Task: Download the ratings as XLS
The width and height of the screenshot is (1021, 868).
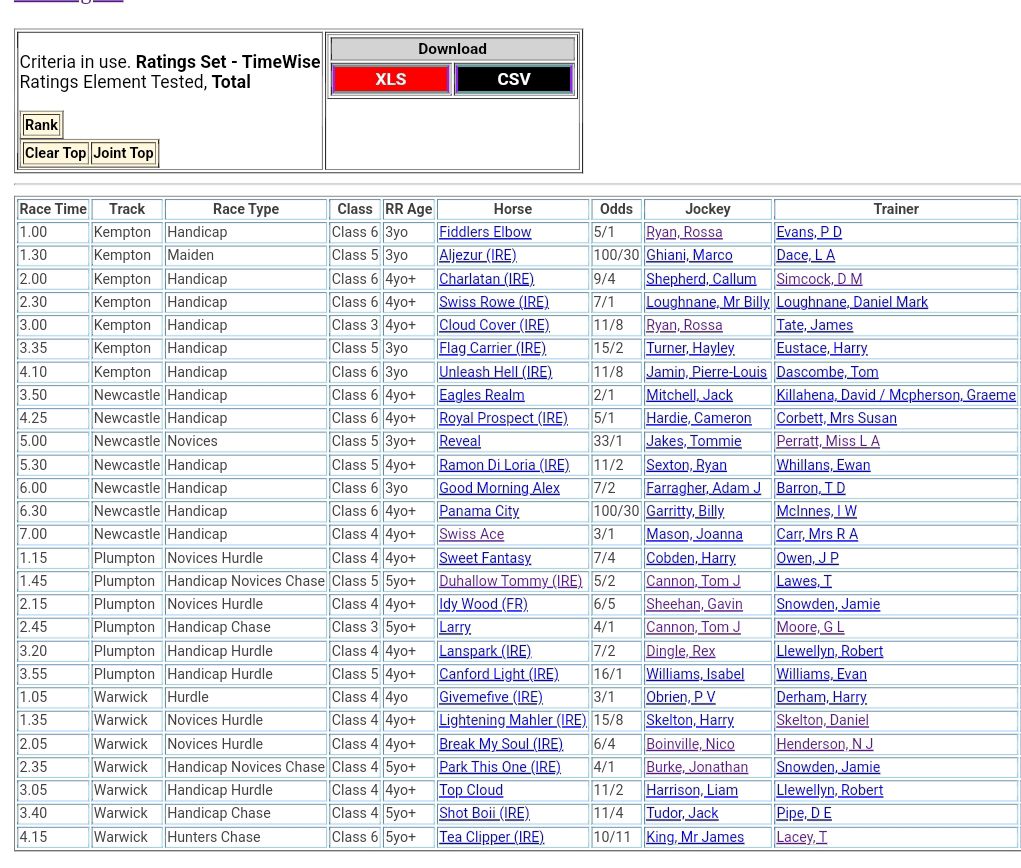Action: [x=390, y=80]
